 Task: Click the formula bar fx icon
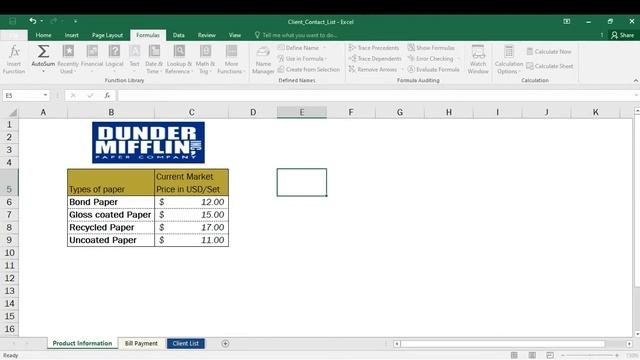(x=107, y=96)
